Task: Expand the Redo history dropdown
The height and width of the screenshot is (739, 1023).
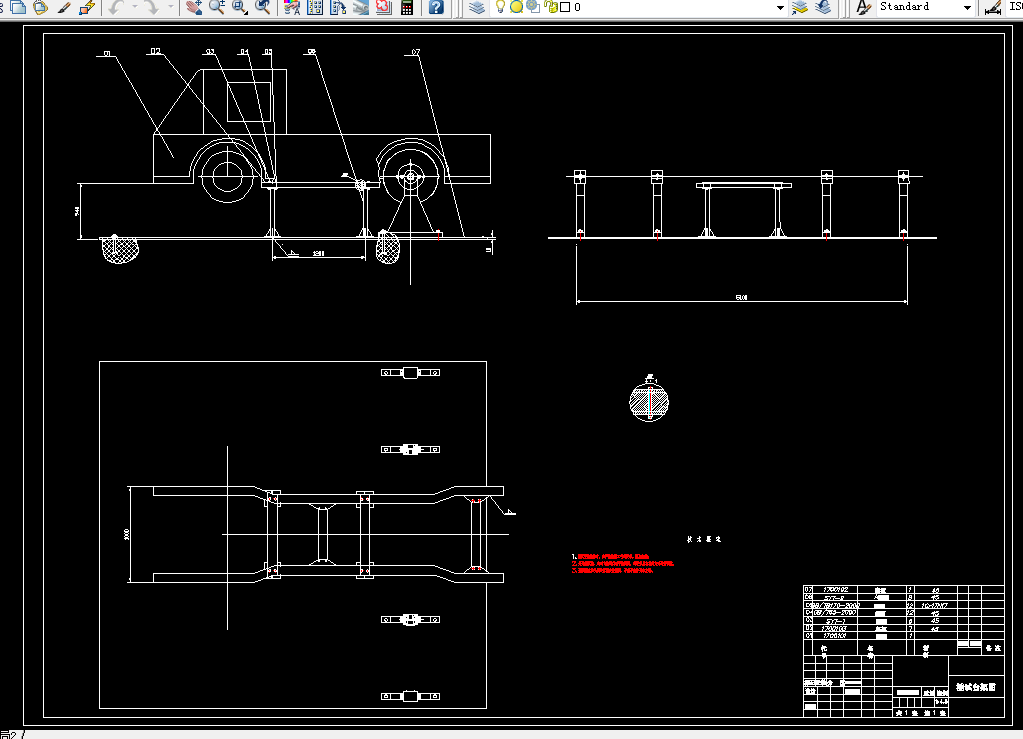Action: [170, 7]
